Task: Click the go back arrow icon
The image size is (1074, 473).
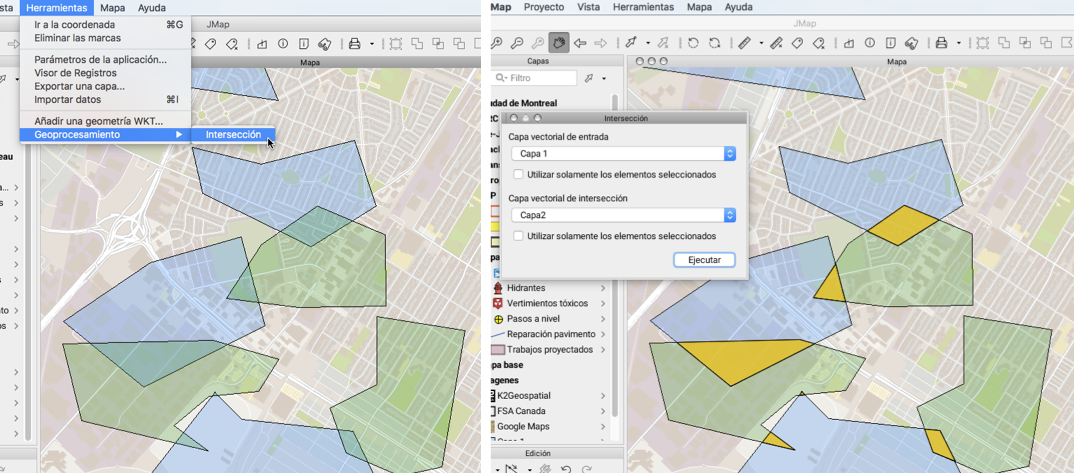Action: pyautogui.click(x=580, y=43)
